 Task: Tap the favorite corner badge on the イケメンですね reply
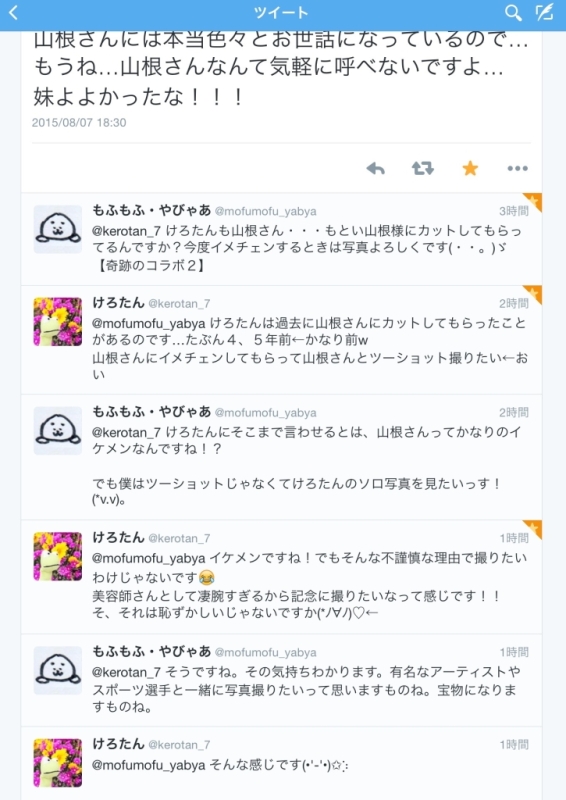pyautogui.click(x=533, y=529)
